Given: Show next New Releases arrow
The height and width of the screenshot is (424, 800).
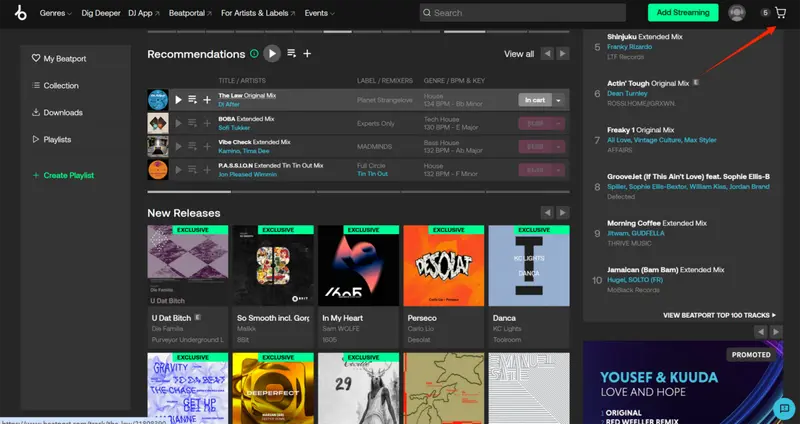Looking at the screenshot, I should pyautogui.click(x=563, y=213).
